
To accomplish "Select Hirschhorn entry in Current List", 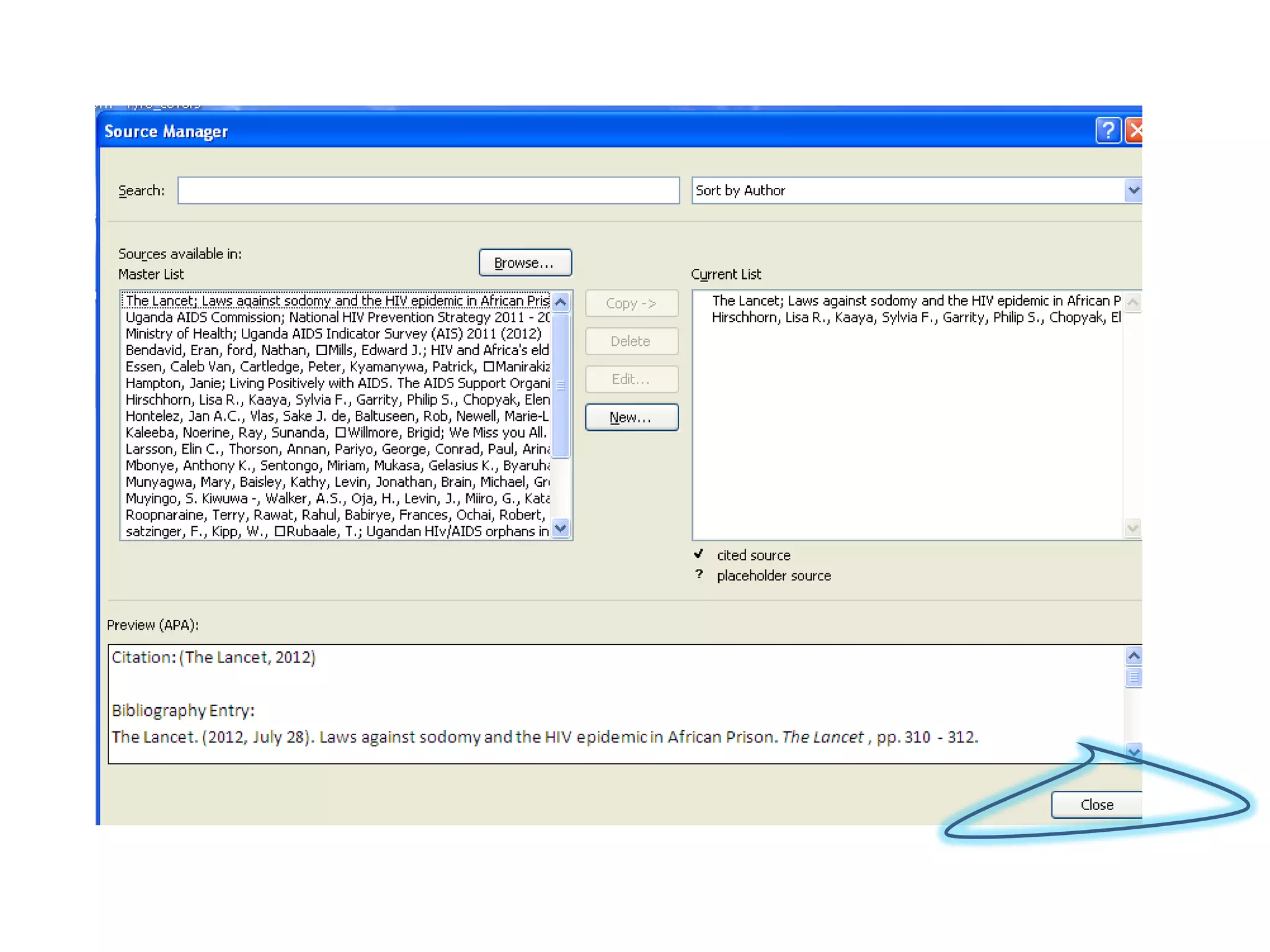I will (x=915, y=318).
